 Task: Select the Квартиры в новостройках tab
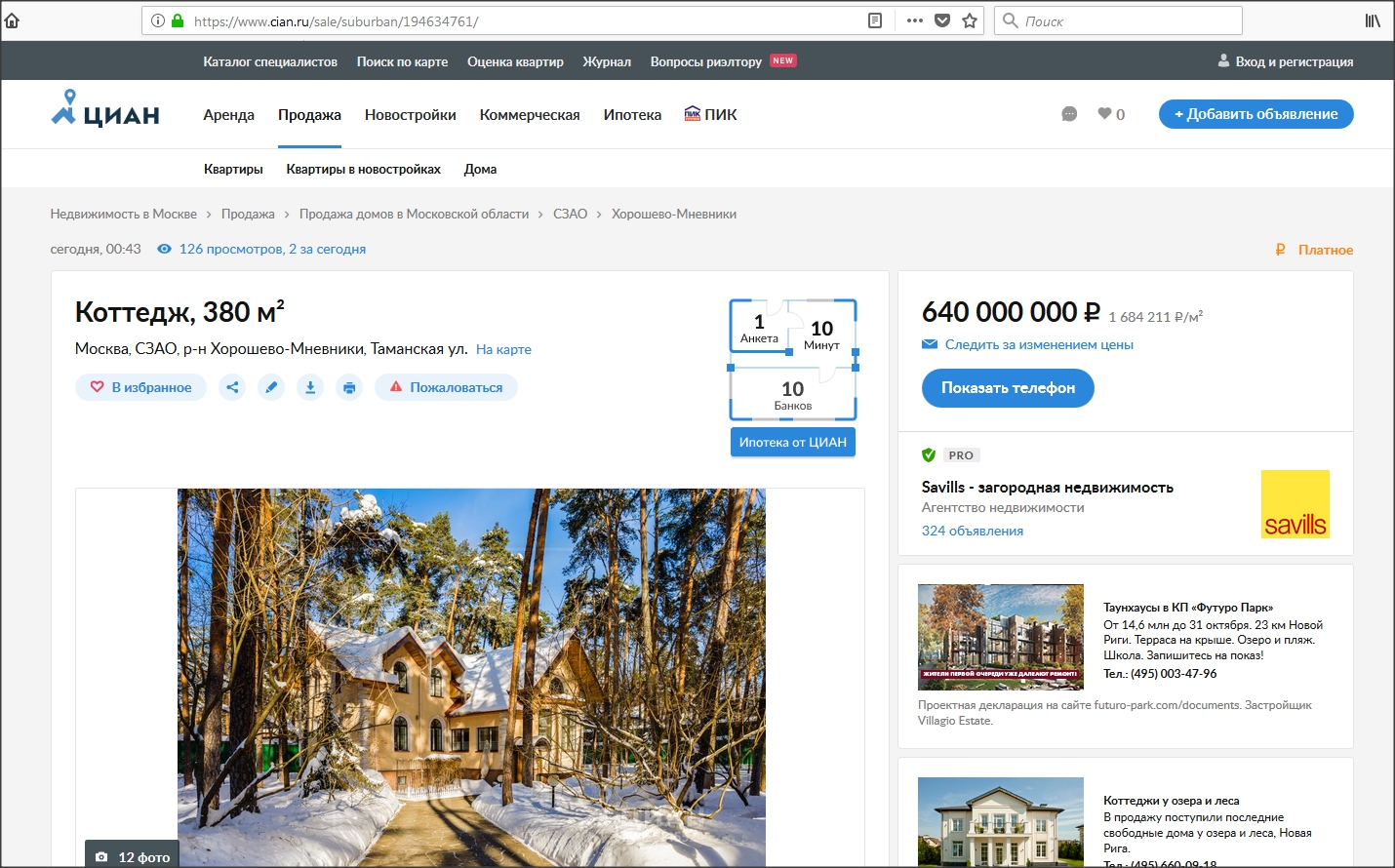[x=363, y=169]
